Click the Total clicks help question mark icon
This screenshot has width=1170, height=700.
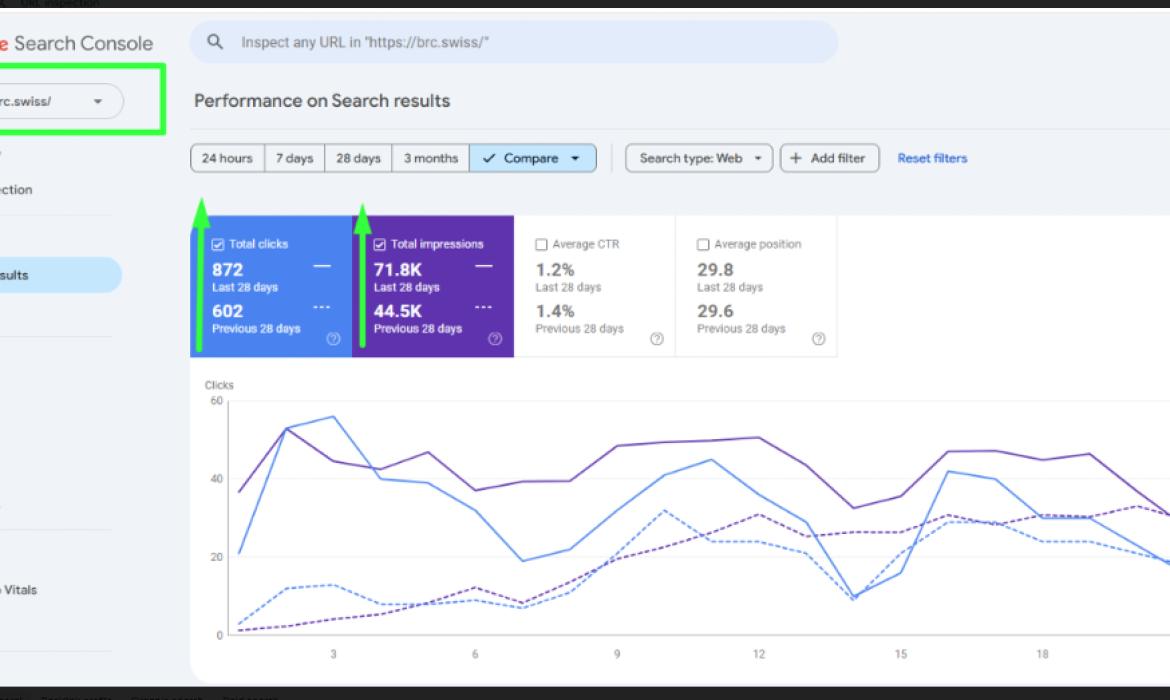tap(333, 339)
